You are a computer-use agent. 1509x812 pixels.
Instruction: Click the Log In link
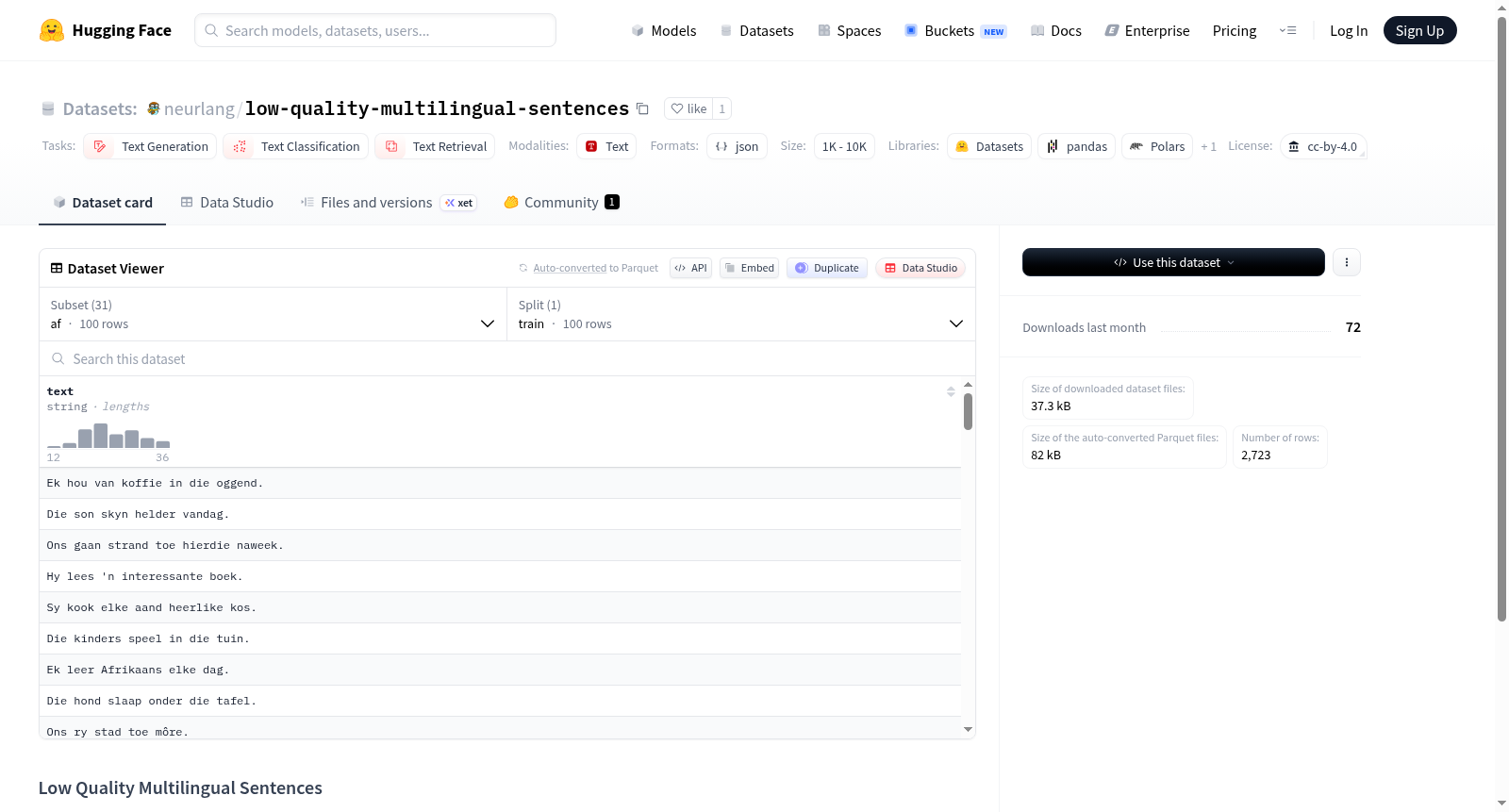point(1349,30)
